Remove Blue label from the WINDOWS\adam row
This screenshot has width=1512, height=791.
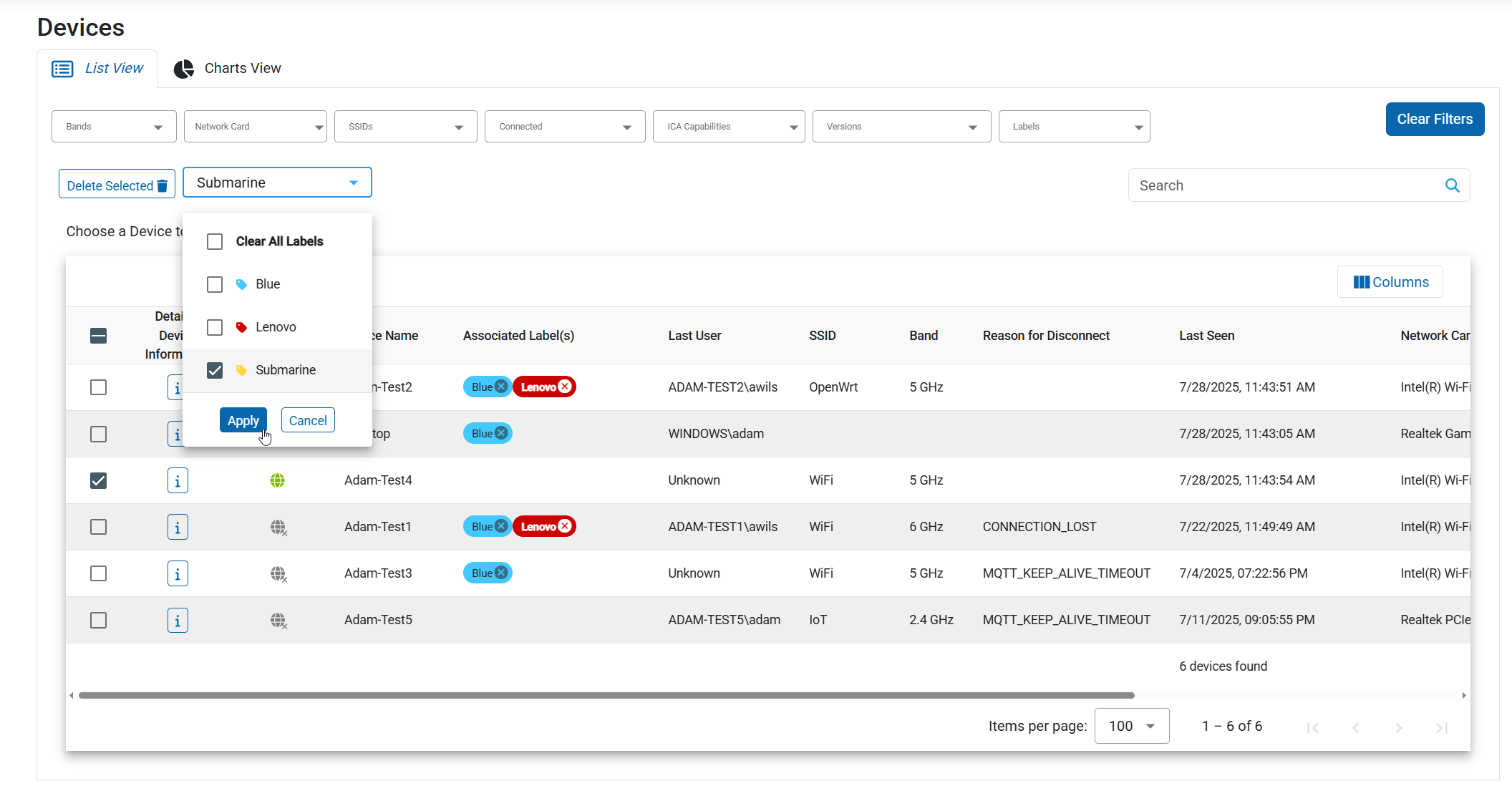501,433
